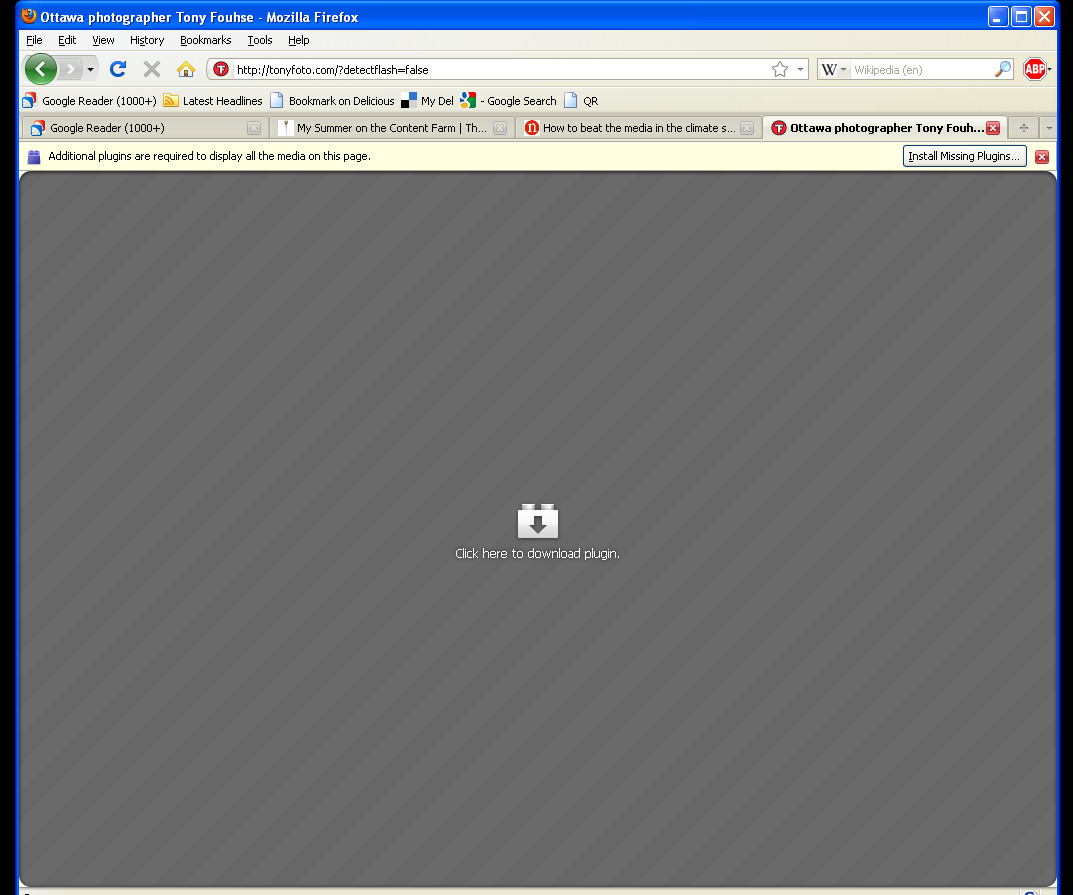Open the Bookmarks menu
This screenshot has height=895, width=1073.
(x=205, y=40)
